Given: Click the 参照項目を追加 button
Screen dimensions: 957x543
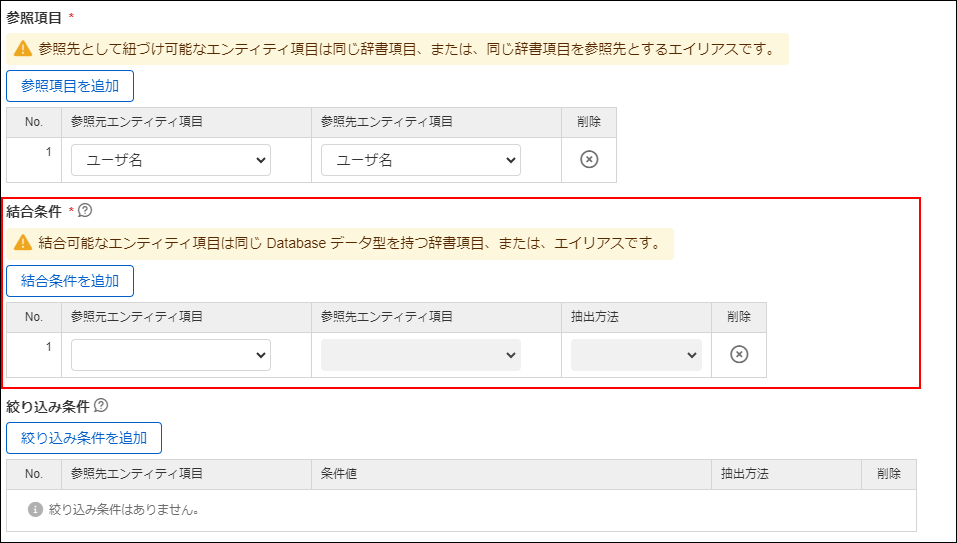Looking at the screenshot, I should [x=70, y=86].
